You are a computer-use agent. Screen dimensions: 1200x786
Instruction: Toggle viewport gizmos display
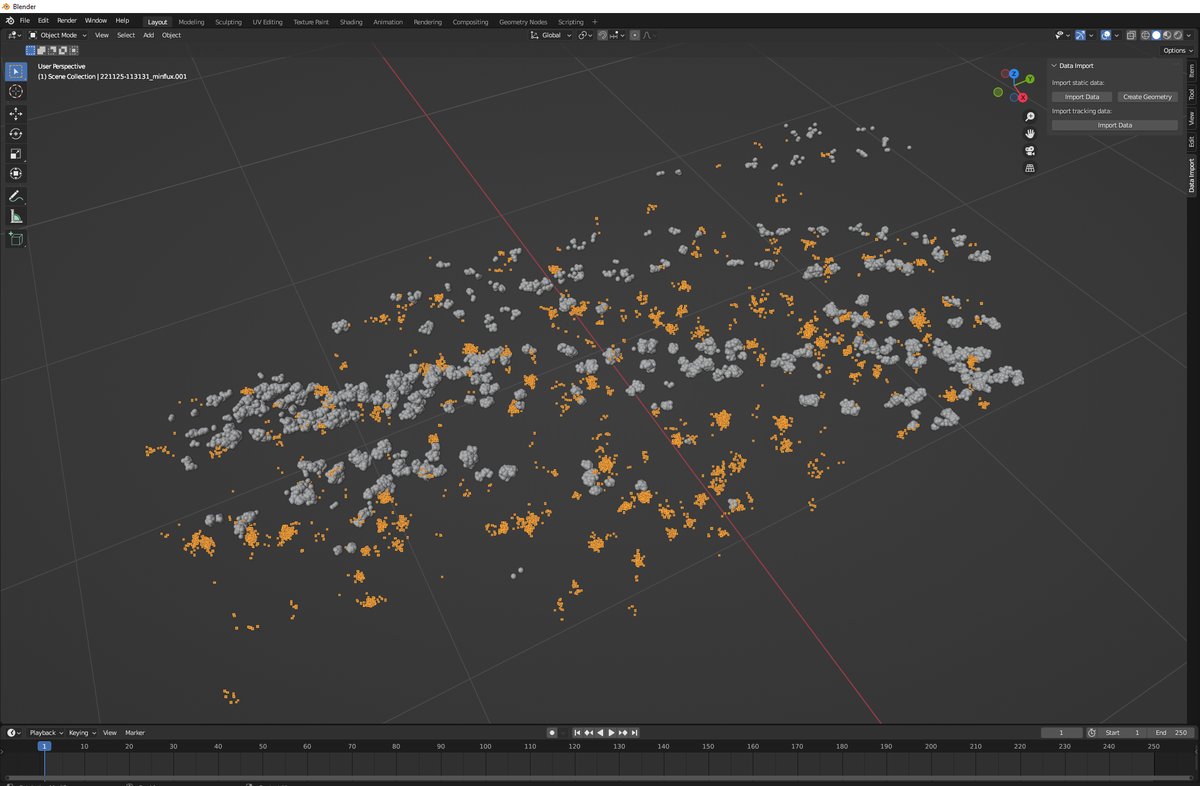click(1080, 35)
